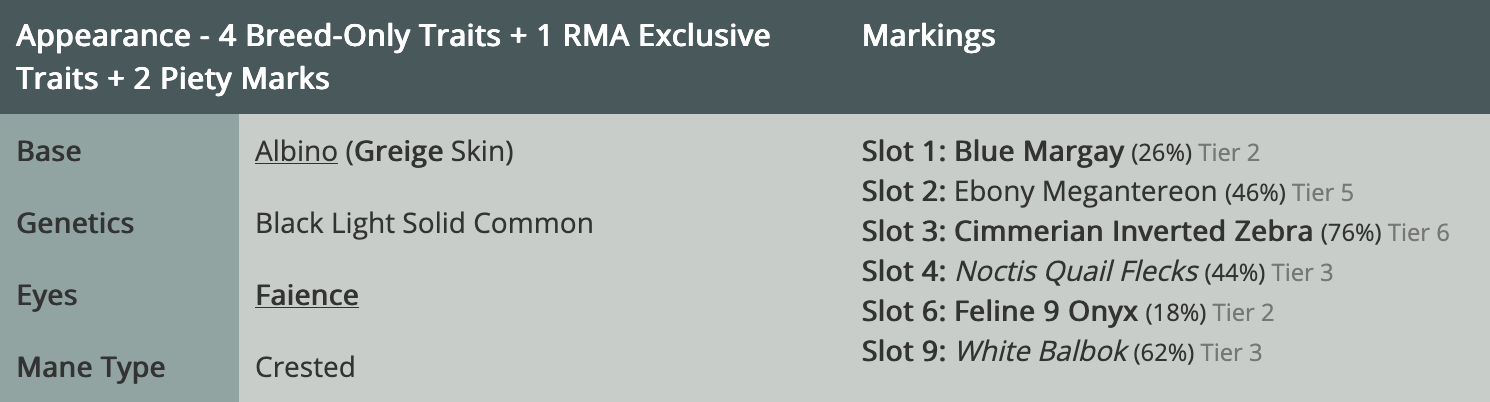Click the Albino base link
This screenshot has height=402, width=1490.
(295, 152)
